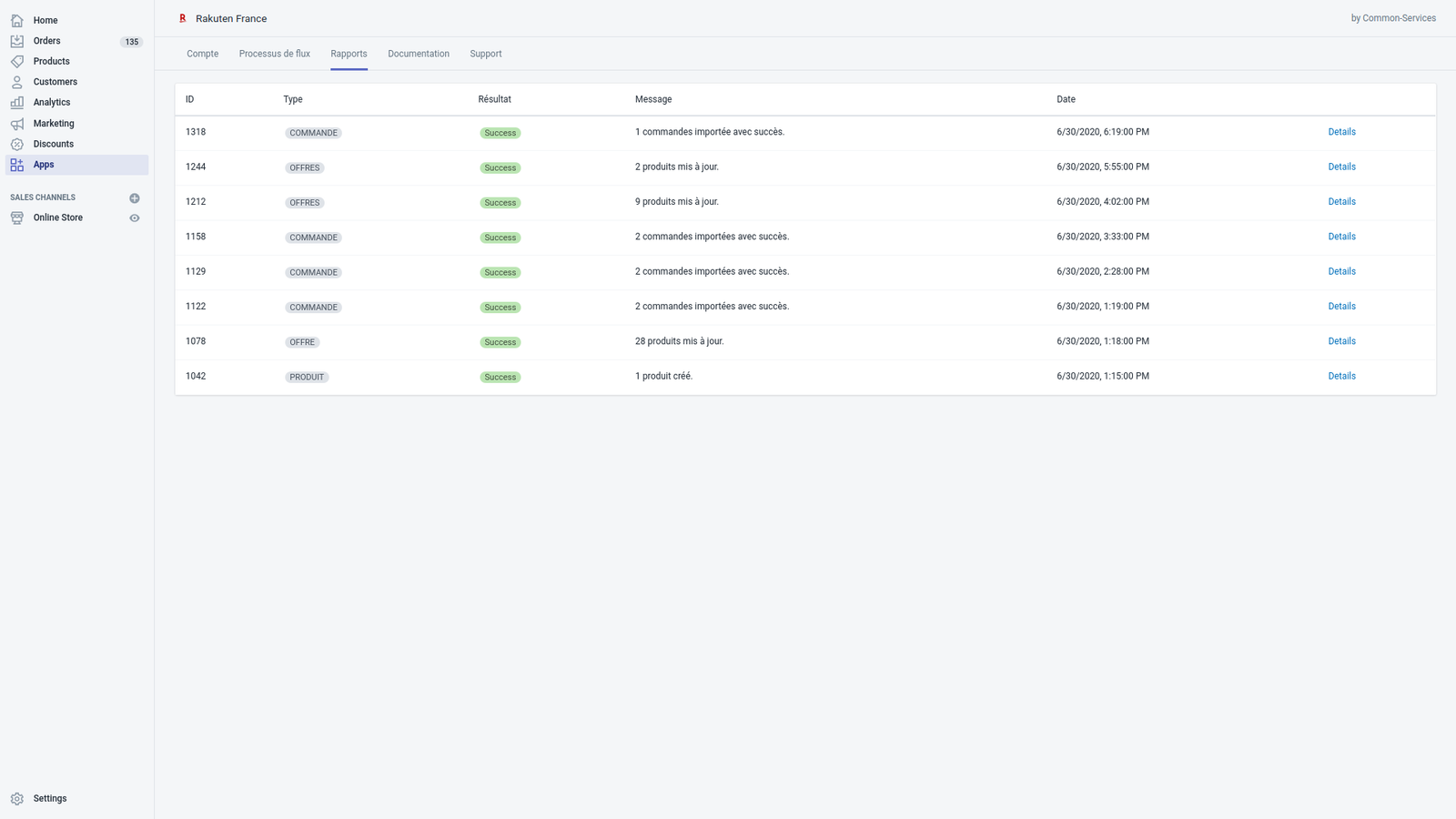Click date '6/30/2020, 1:15:00 PM'
The image size is (1456, 819).
1103,376
